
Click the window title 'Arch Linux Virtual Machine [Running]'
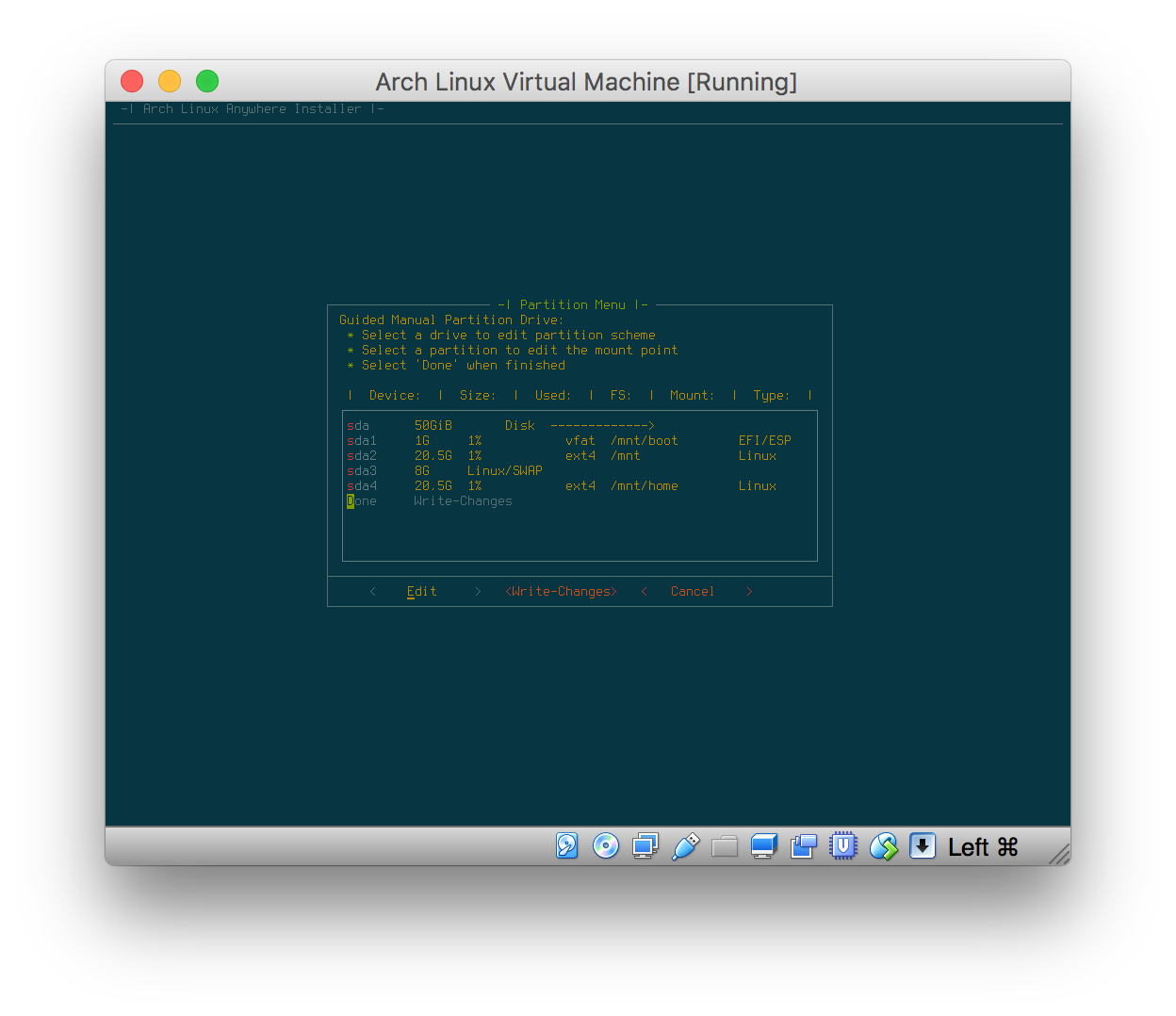[586, 82]
